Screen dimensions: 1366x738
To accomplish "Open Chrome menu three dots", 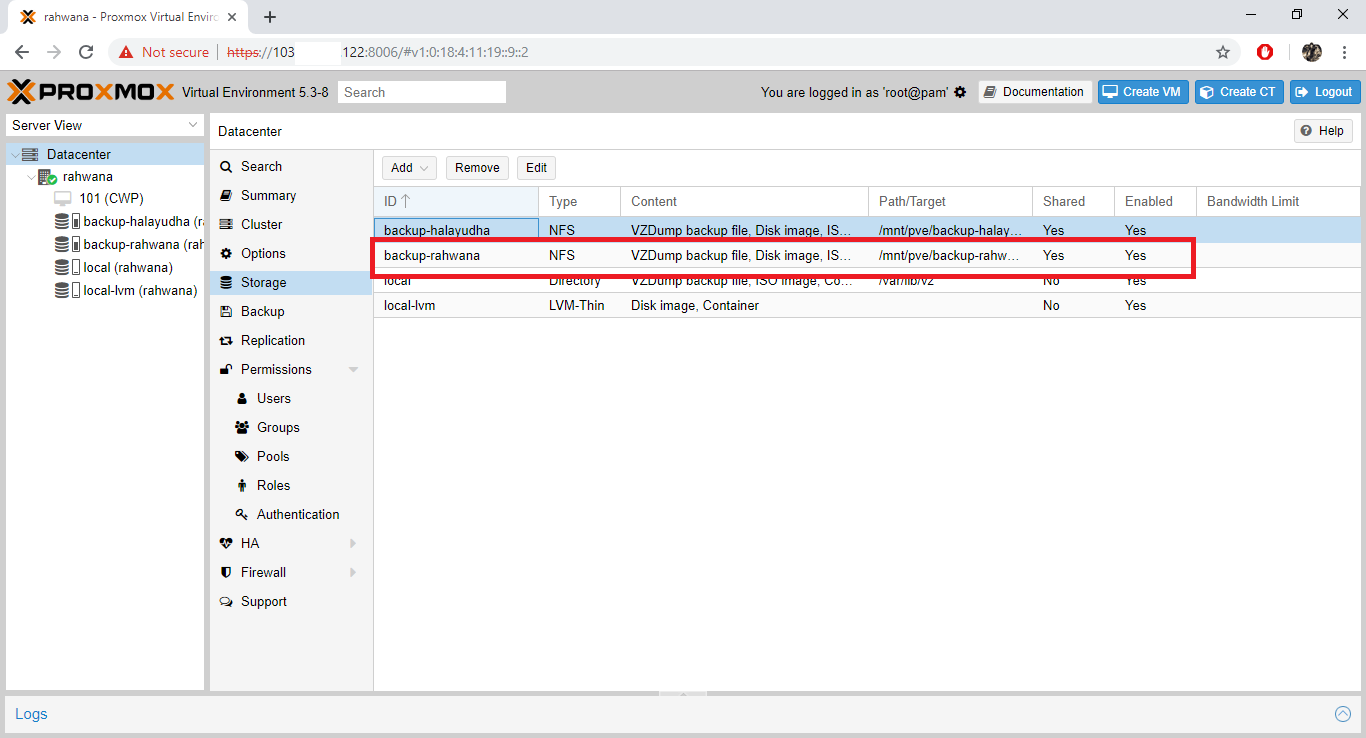I will 1345,52.
